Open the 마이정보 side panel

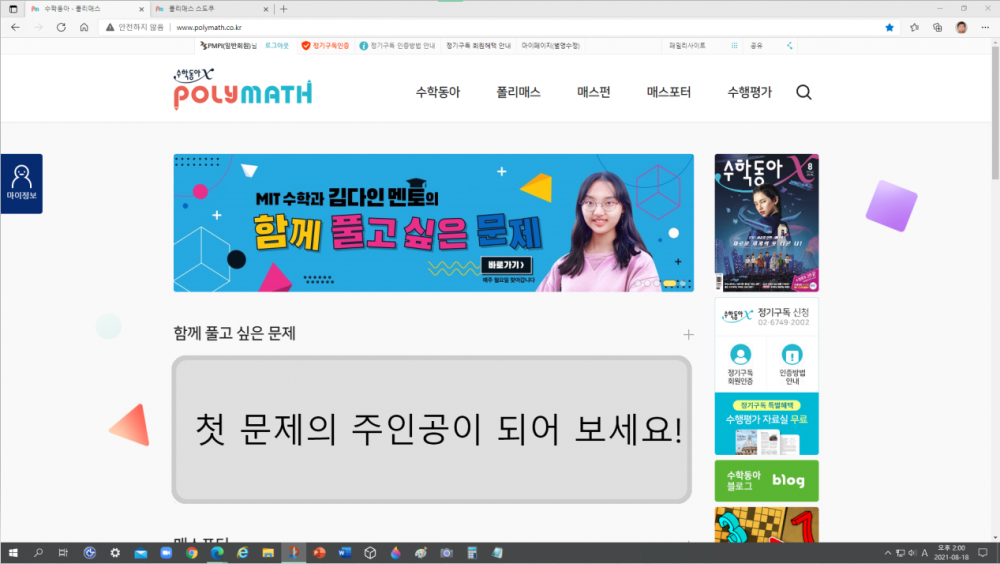(x=22, y=184)
